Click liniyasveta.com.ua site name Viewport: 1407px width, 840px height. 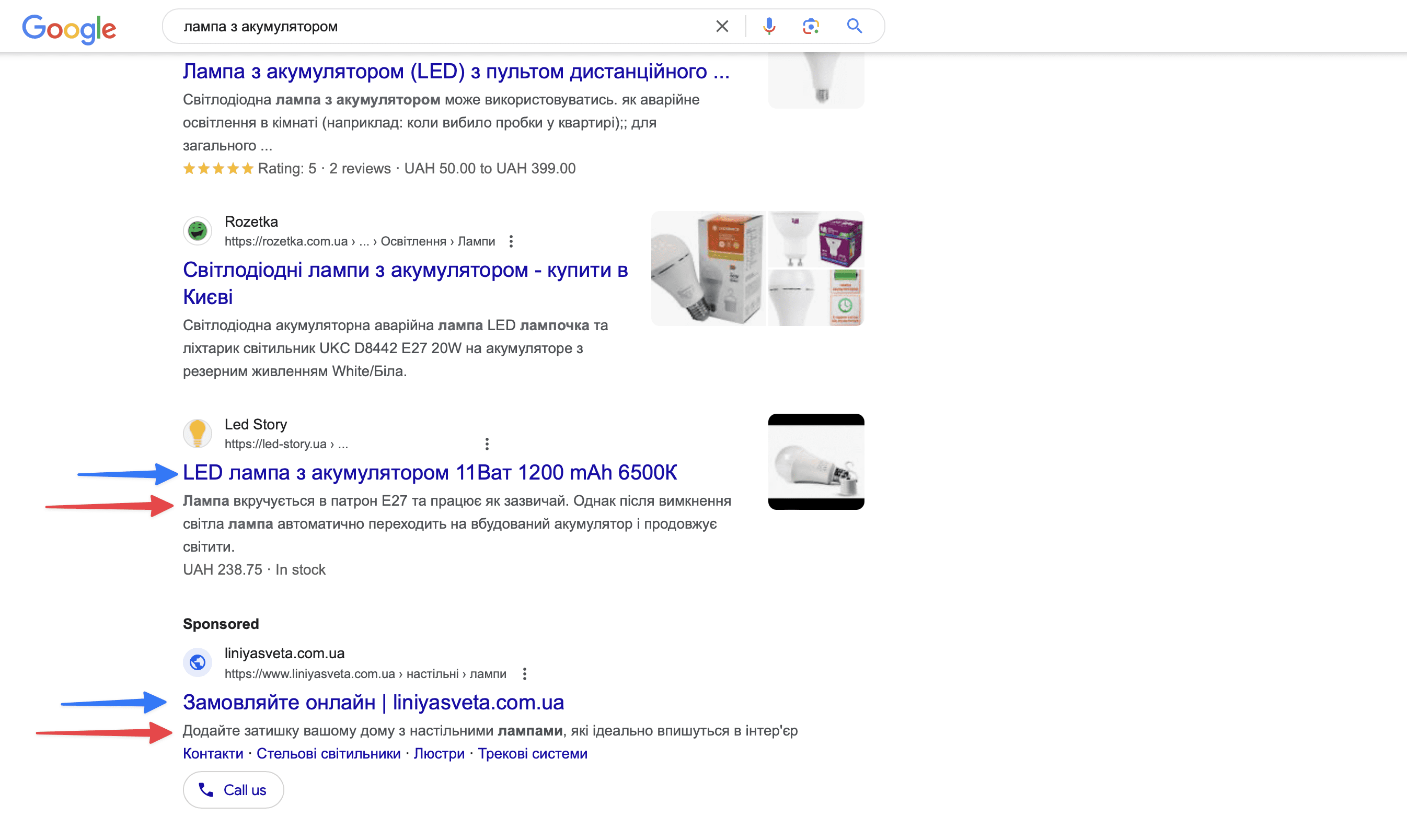pos(284,653)
